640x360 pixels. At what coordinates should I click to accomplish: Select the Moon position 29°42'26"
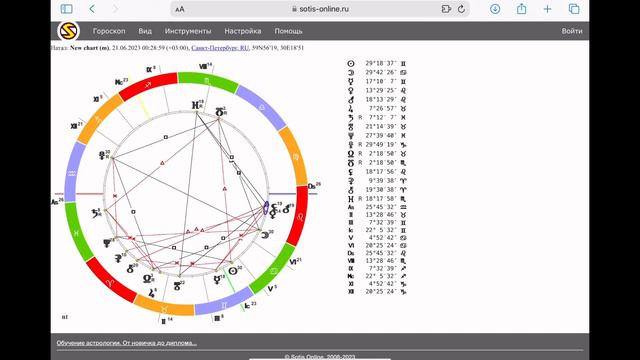(x=381, y=73)
